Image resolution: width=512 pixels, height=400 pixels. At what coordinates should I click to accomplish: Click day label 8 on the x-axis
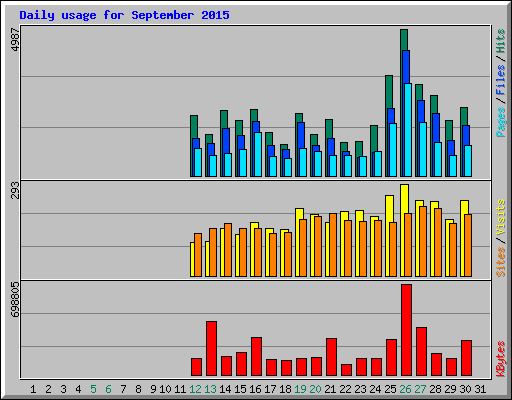[x=138, y=389]
